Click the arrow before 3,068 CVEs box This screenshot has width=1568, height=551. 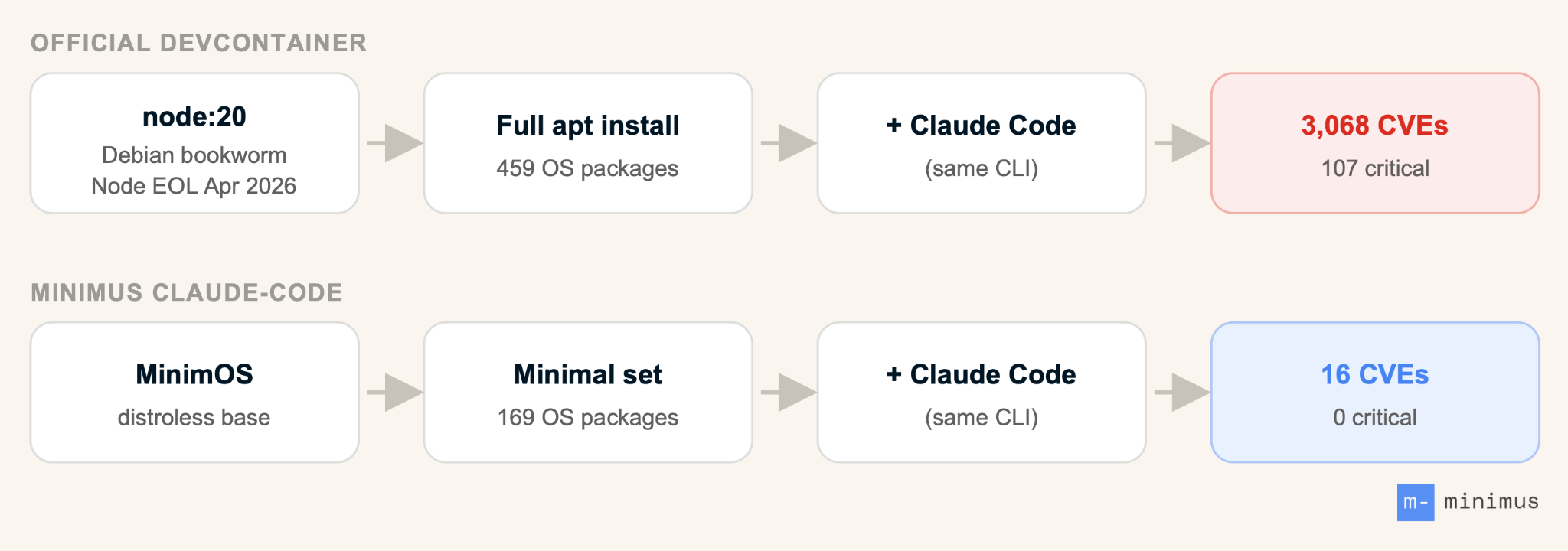1182,143
